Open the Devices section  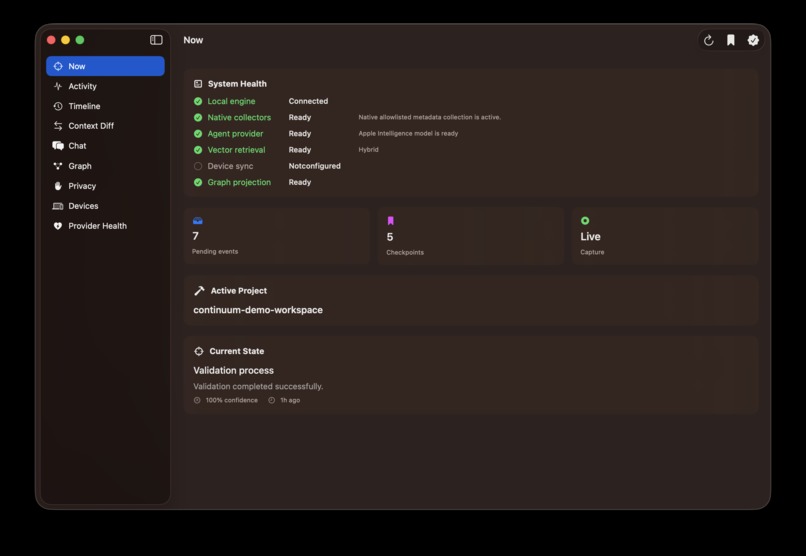105,206
